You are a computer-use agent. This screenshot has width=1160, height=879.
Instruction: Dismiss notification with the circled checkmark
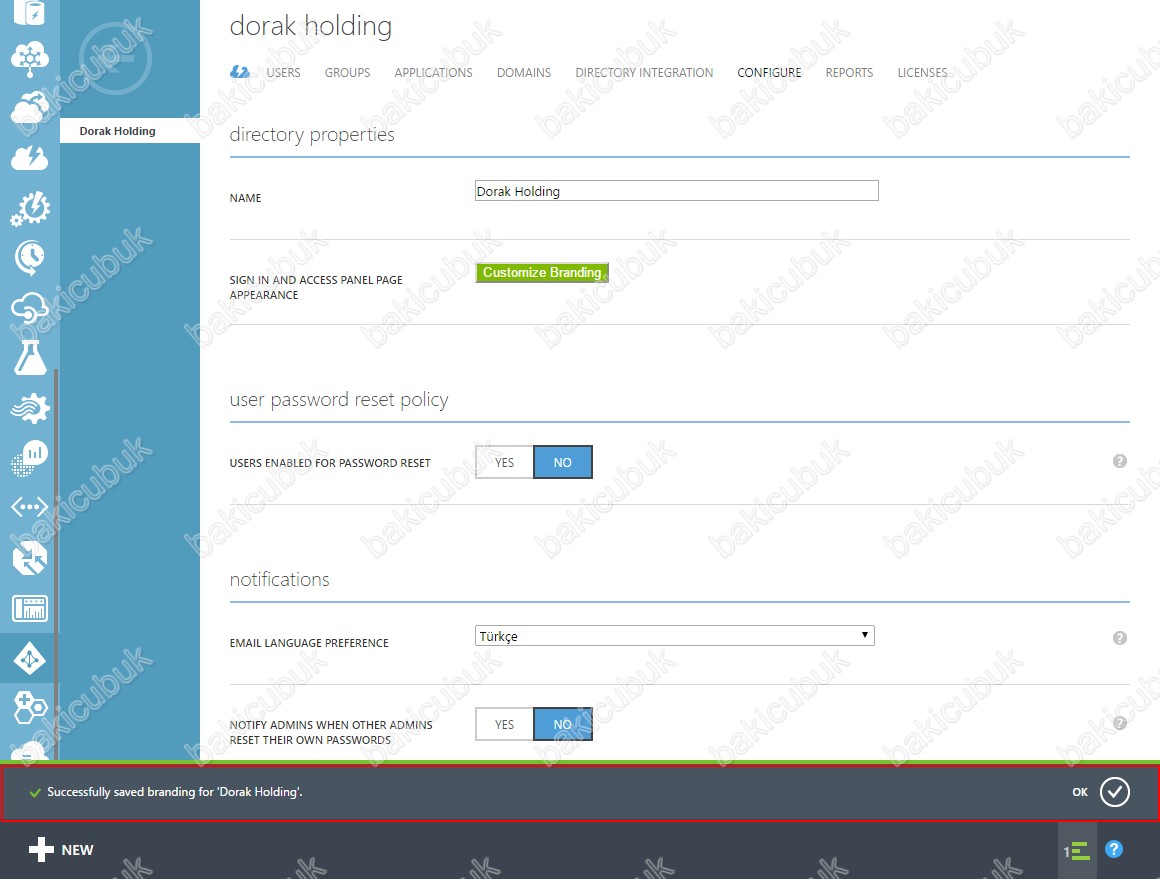click(1114, 792)
